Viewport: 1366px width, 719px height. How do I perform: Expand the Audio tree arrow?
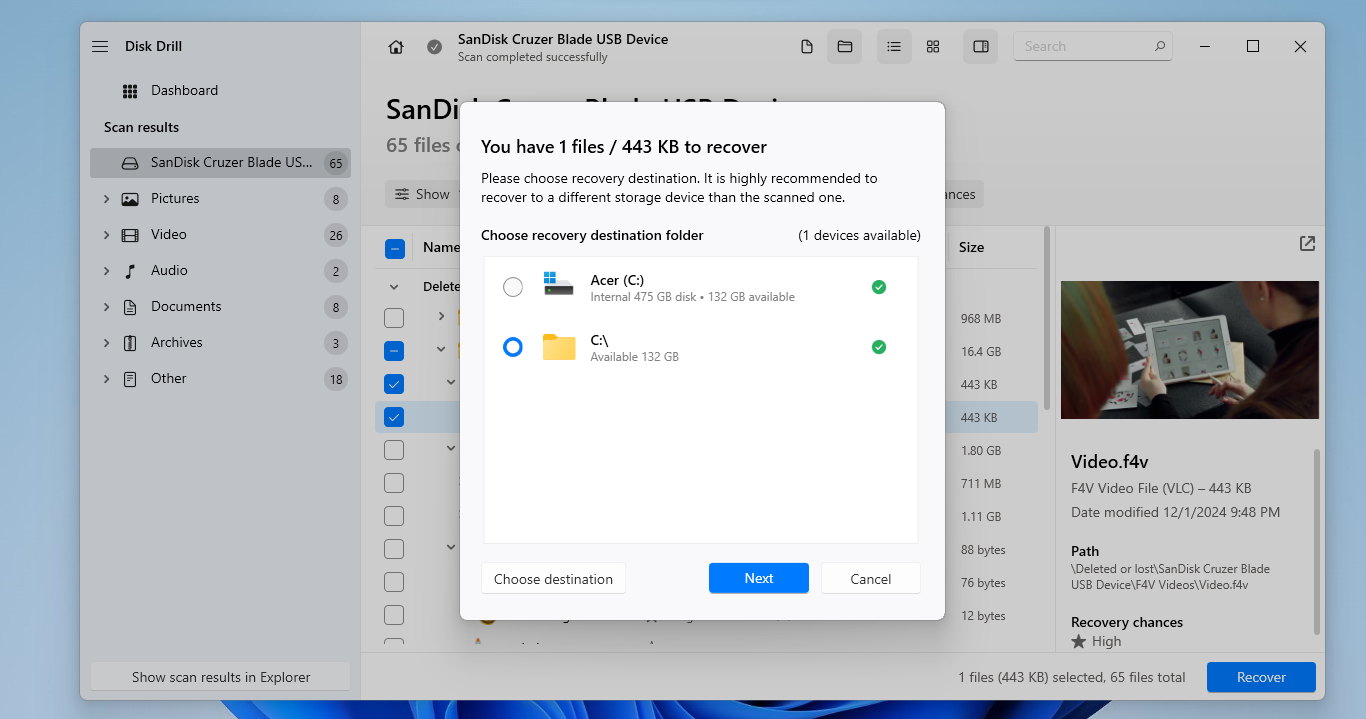click(106, 271)
